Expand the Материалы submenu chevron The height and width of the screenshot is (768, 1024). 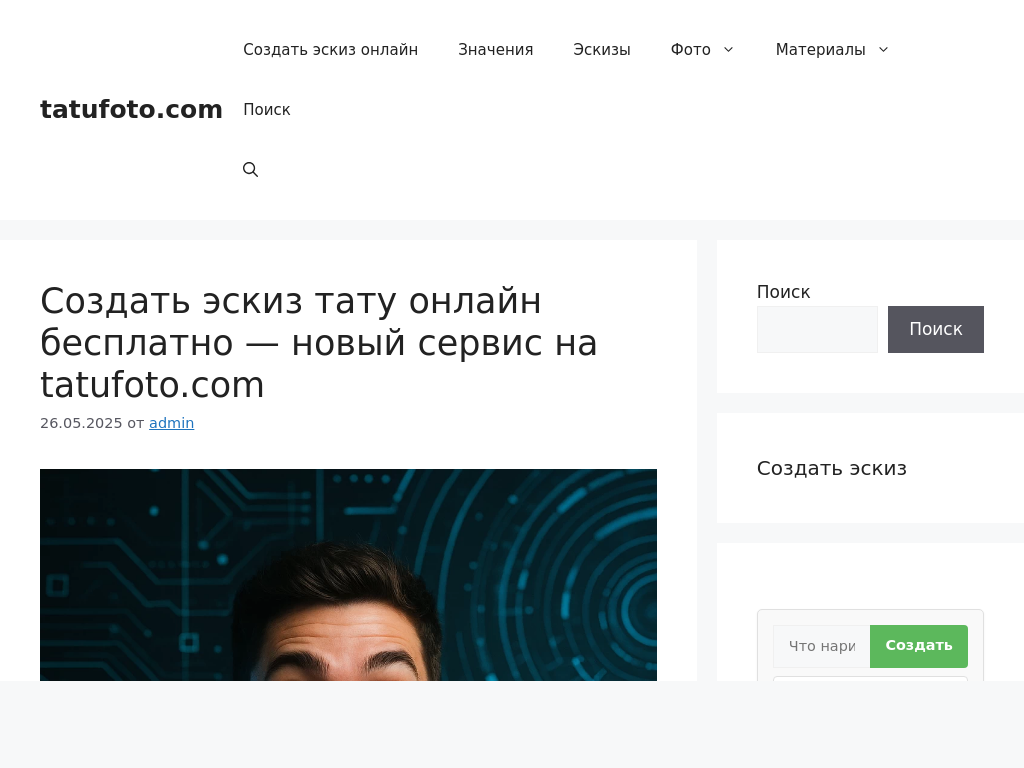pyautogui.click(x=883, y=50)
